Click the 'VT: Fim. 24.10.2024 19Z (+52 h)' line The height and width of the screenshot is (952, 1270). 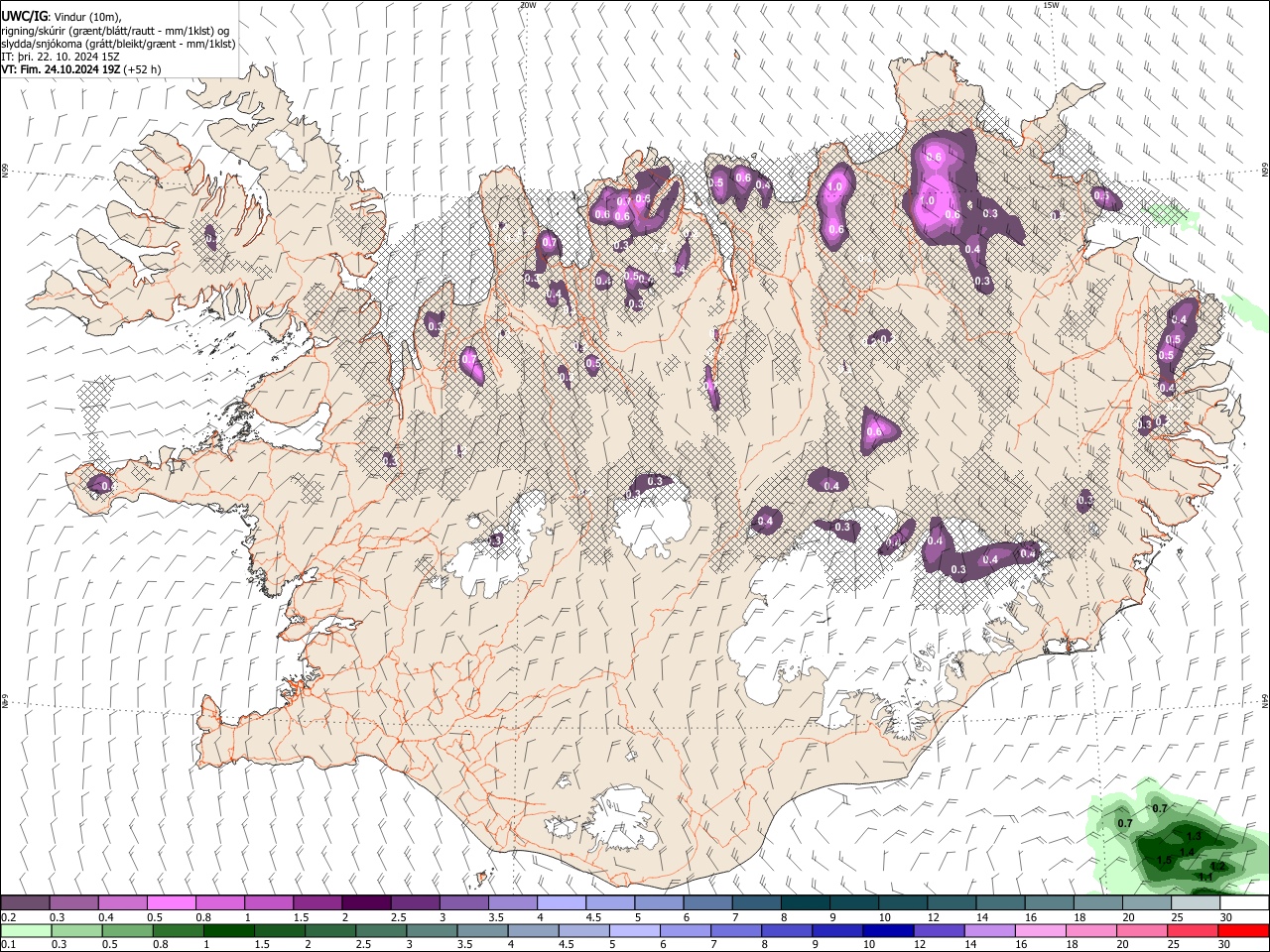pos(81,69)
